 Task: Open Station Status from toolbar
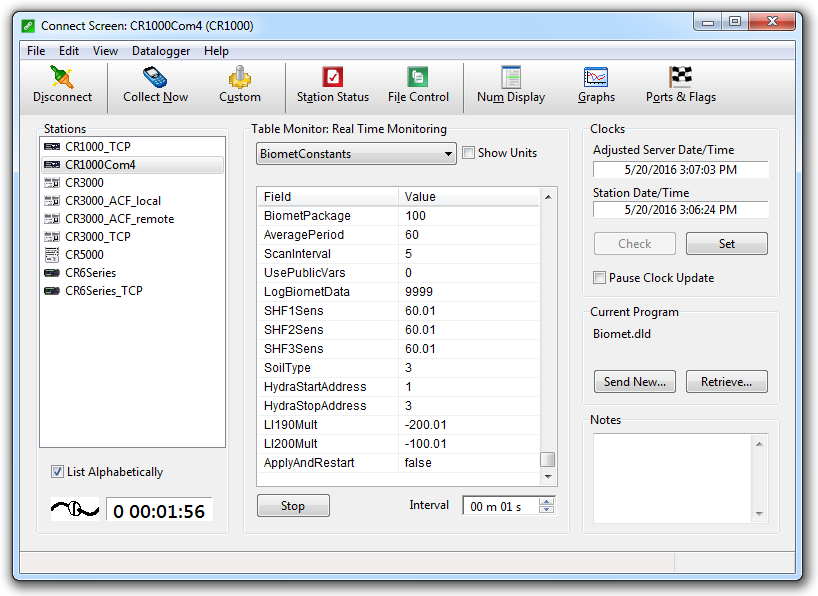tap(332, 77)
